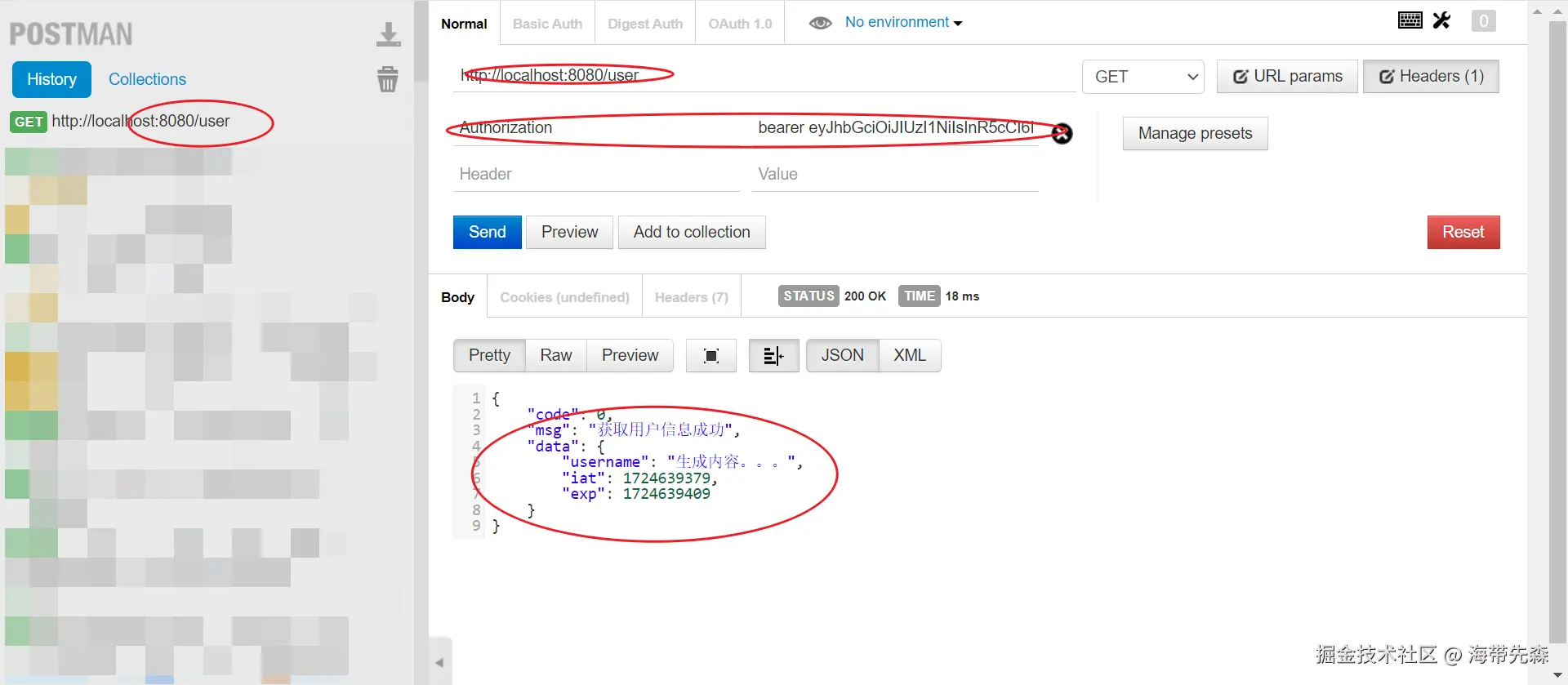The height and width of the screenshot is (685, 1568).
Task: Click the bearer token value field
Action: (x=895, y=128)
